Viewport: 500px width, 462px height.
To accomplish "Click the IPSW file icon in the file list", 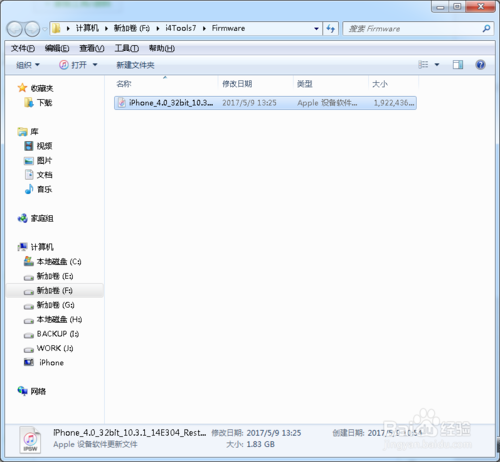I will [x=122, y=103].
